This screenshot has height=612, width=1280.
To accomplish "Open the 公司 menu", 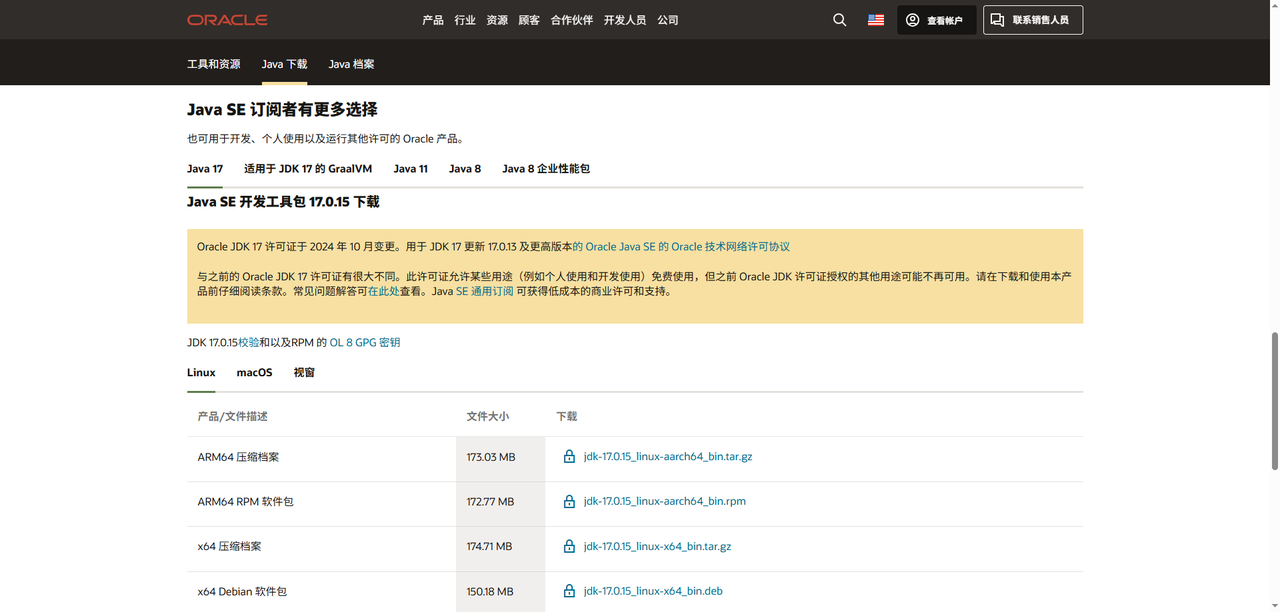I will (668, 20).
